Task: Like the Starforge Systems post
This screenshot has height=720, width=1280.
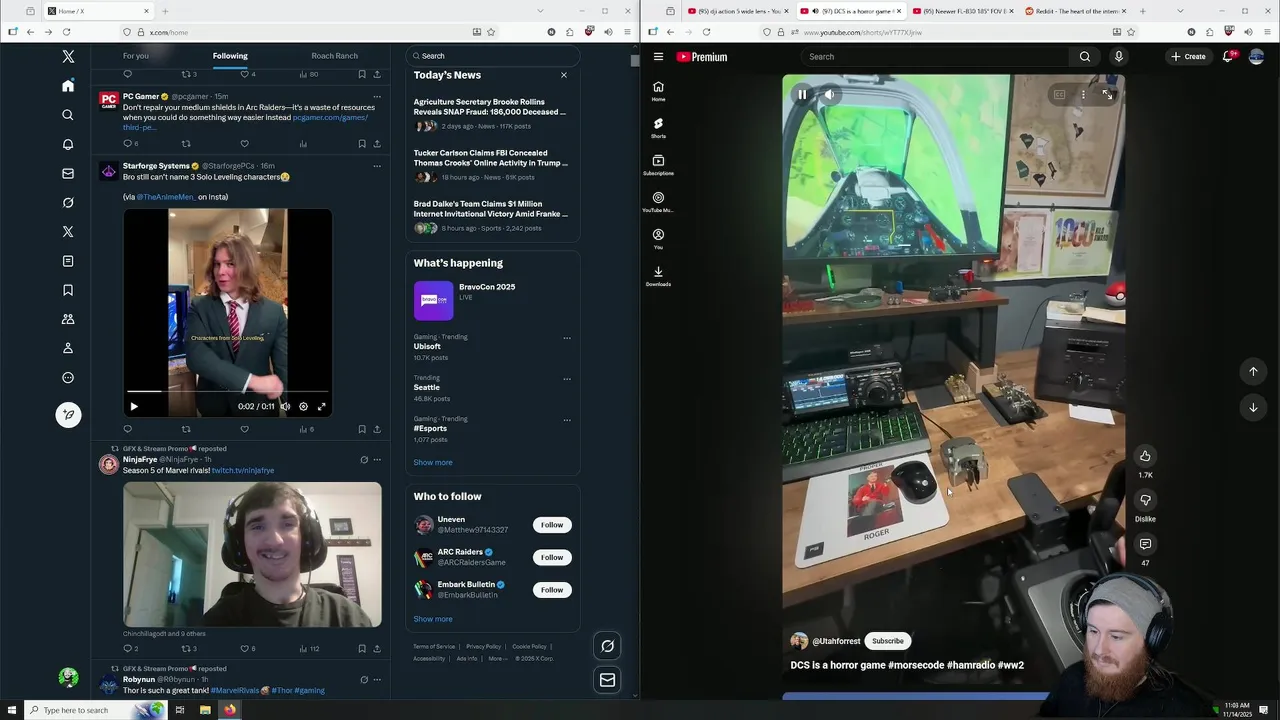Action: 244,429
